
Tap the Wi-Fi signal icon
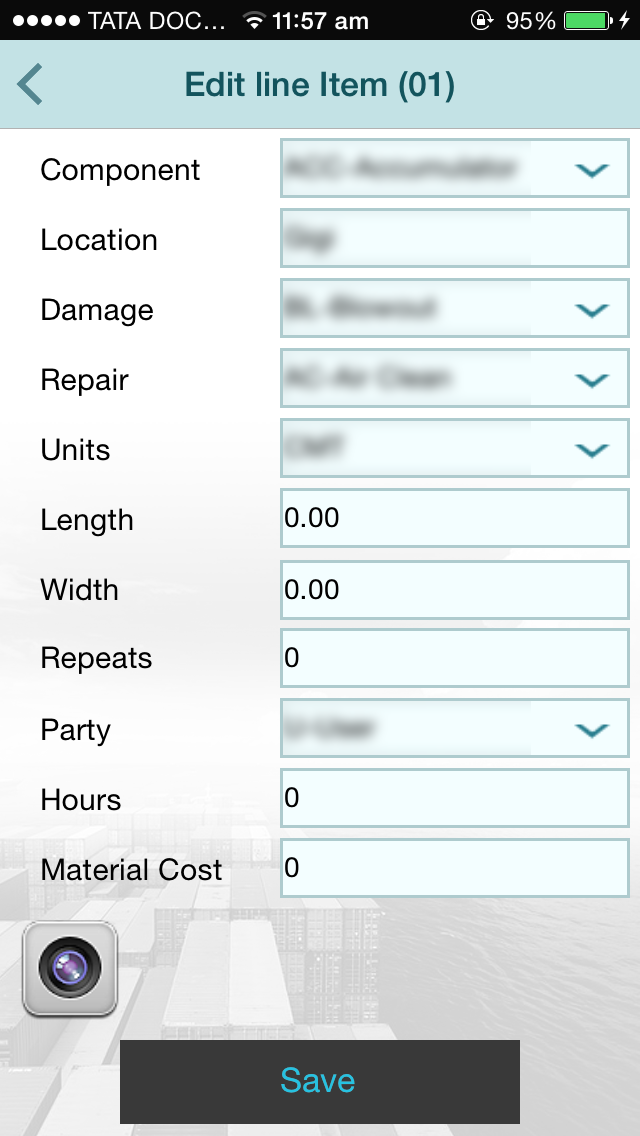(254, 20)
